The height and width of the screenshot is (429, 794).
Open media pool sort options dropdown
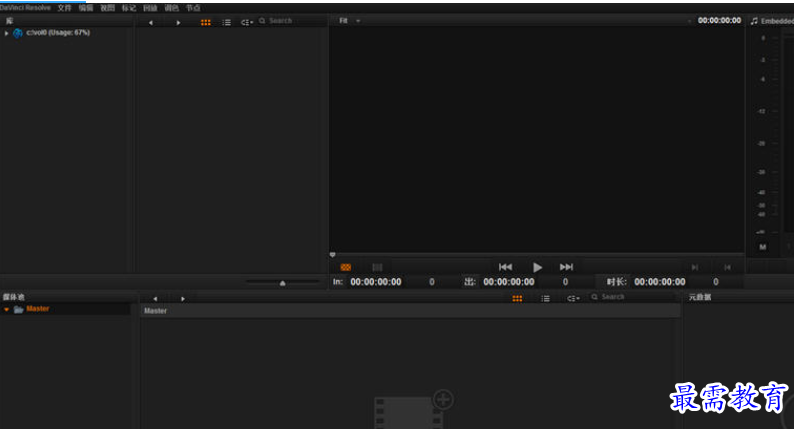(x=573, y=299)
